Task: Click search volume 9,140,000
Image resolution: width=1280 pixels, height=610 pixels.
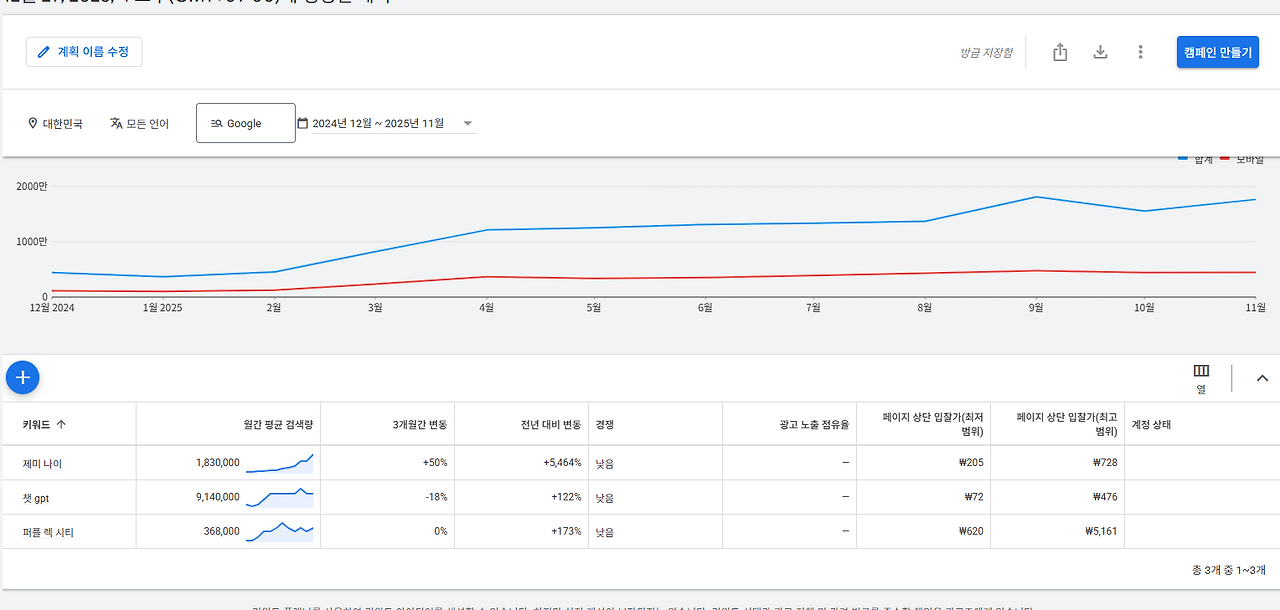Action: pos(218,497)
